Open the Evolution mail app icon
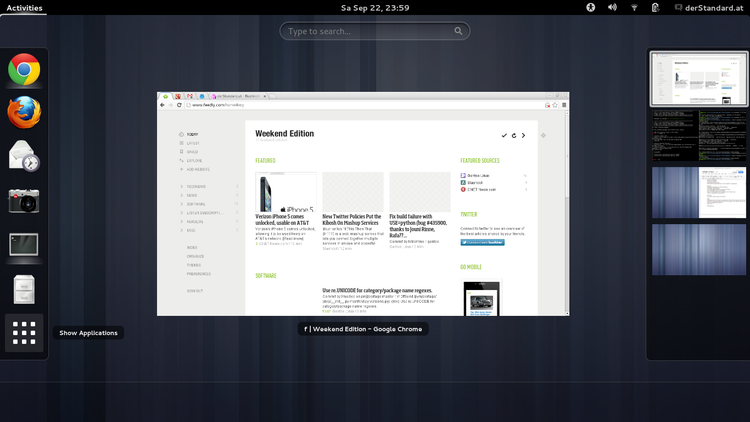The image size is (750, 422). tap(24, 157)
